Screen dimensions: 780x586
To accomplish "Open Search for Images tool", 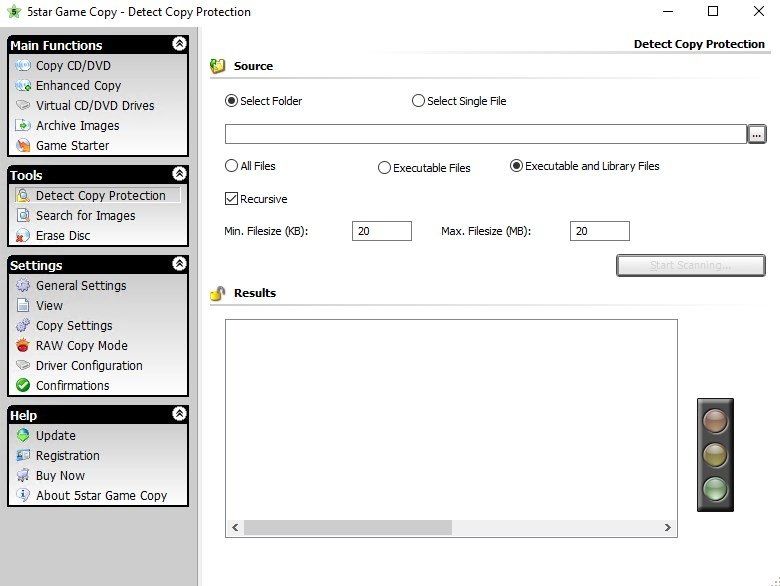I will pyautogui.click(x=86, y=215).
